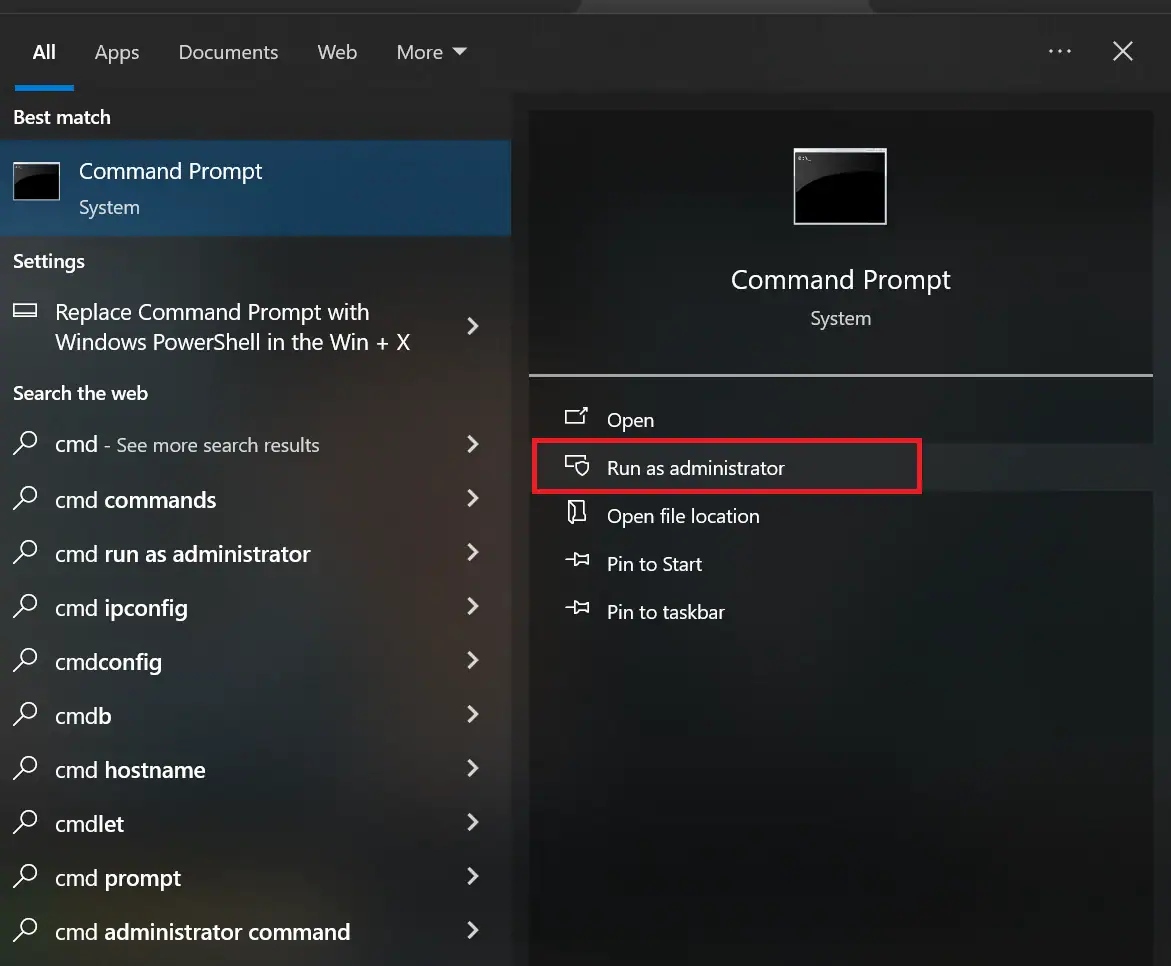Screen dimensions: 1171x966
Task: Click the Open file location folder icon
Action: tap(576, 514)
